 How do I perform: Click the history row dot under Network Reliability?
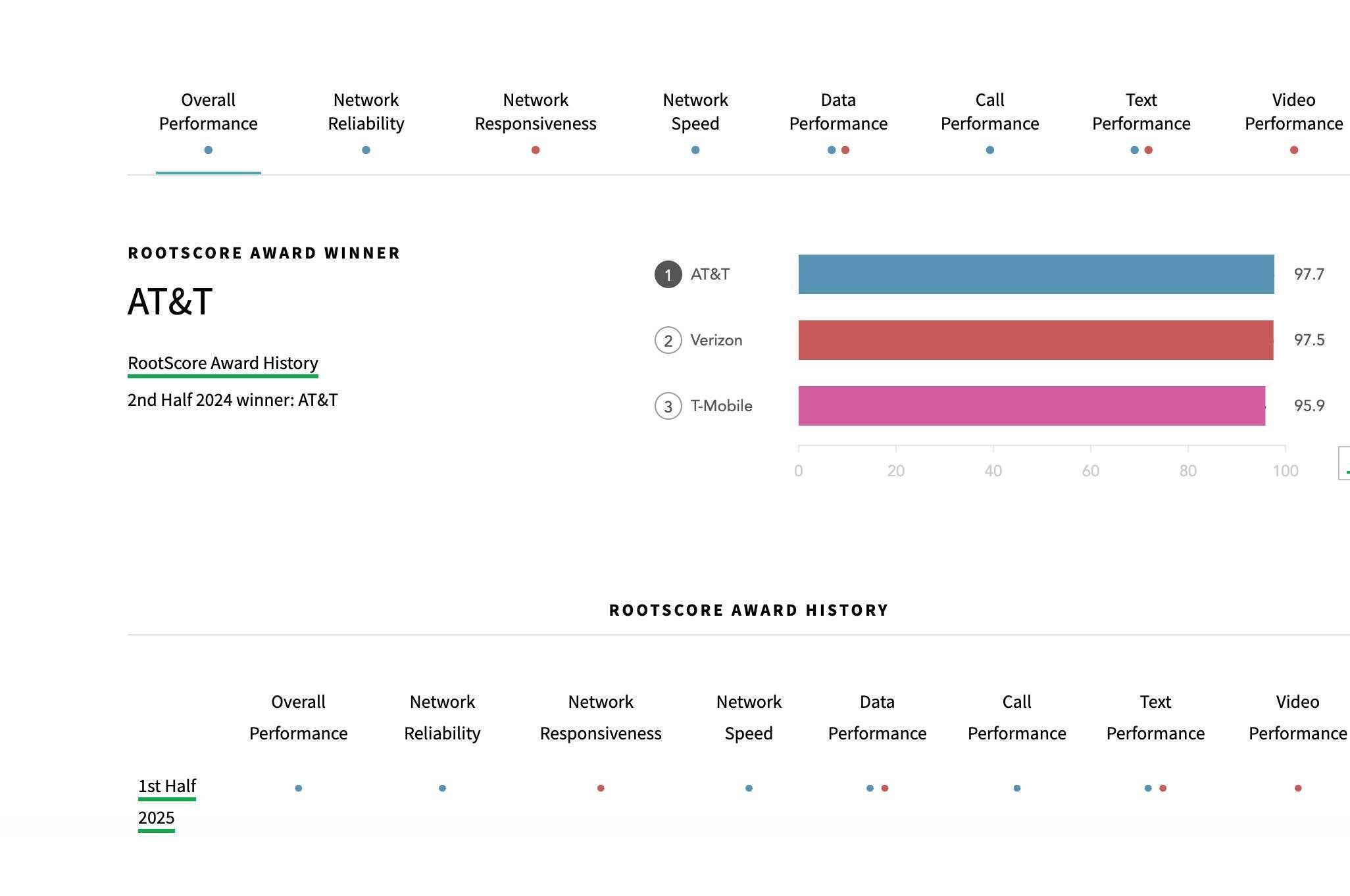tap(442, 788)
